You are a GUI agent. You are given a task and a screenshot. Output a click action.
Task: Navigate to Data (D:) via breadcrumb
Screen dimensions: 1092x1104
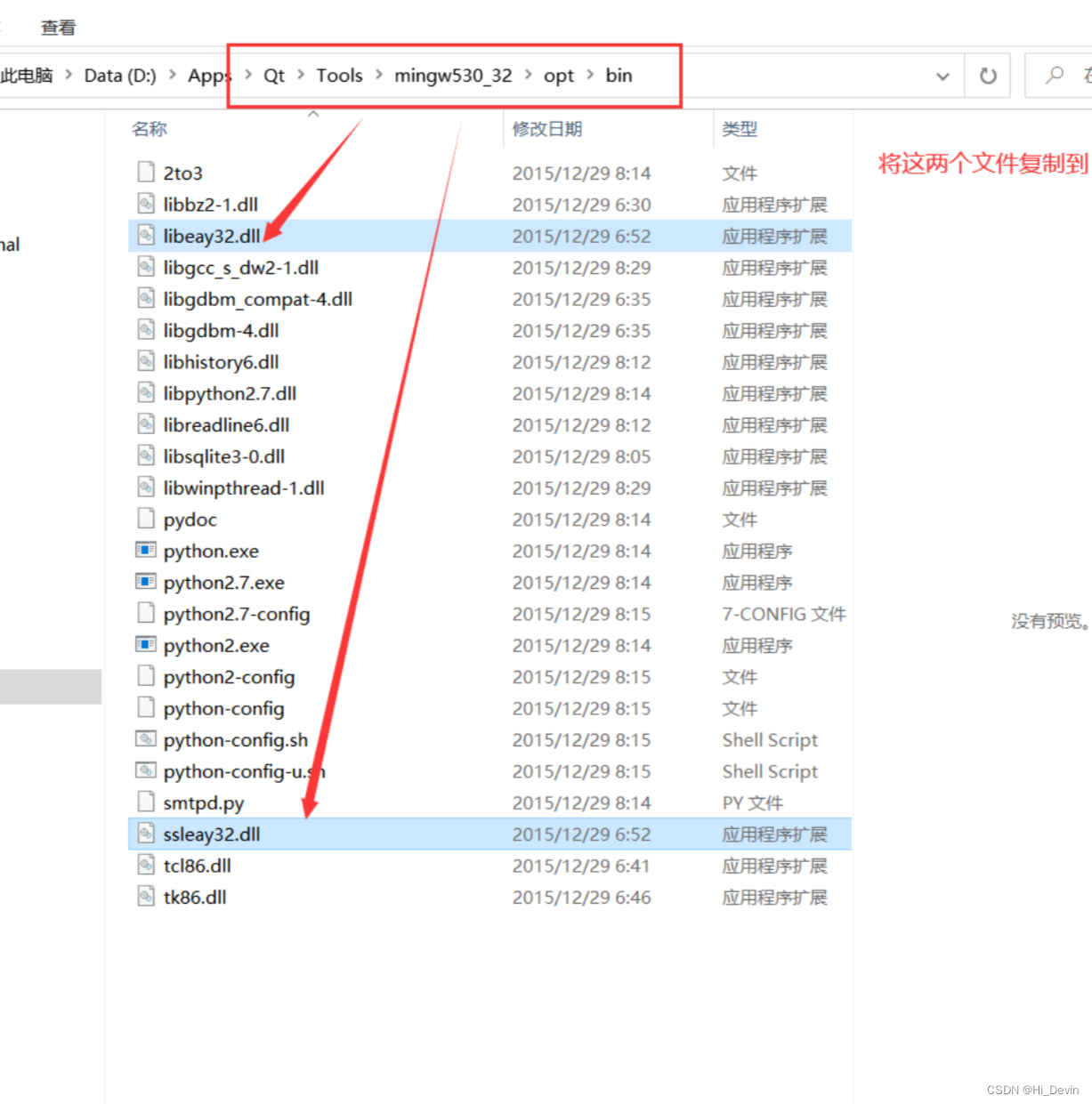click(x=119, y=76)
